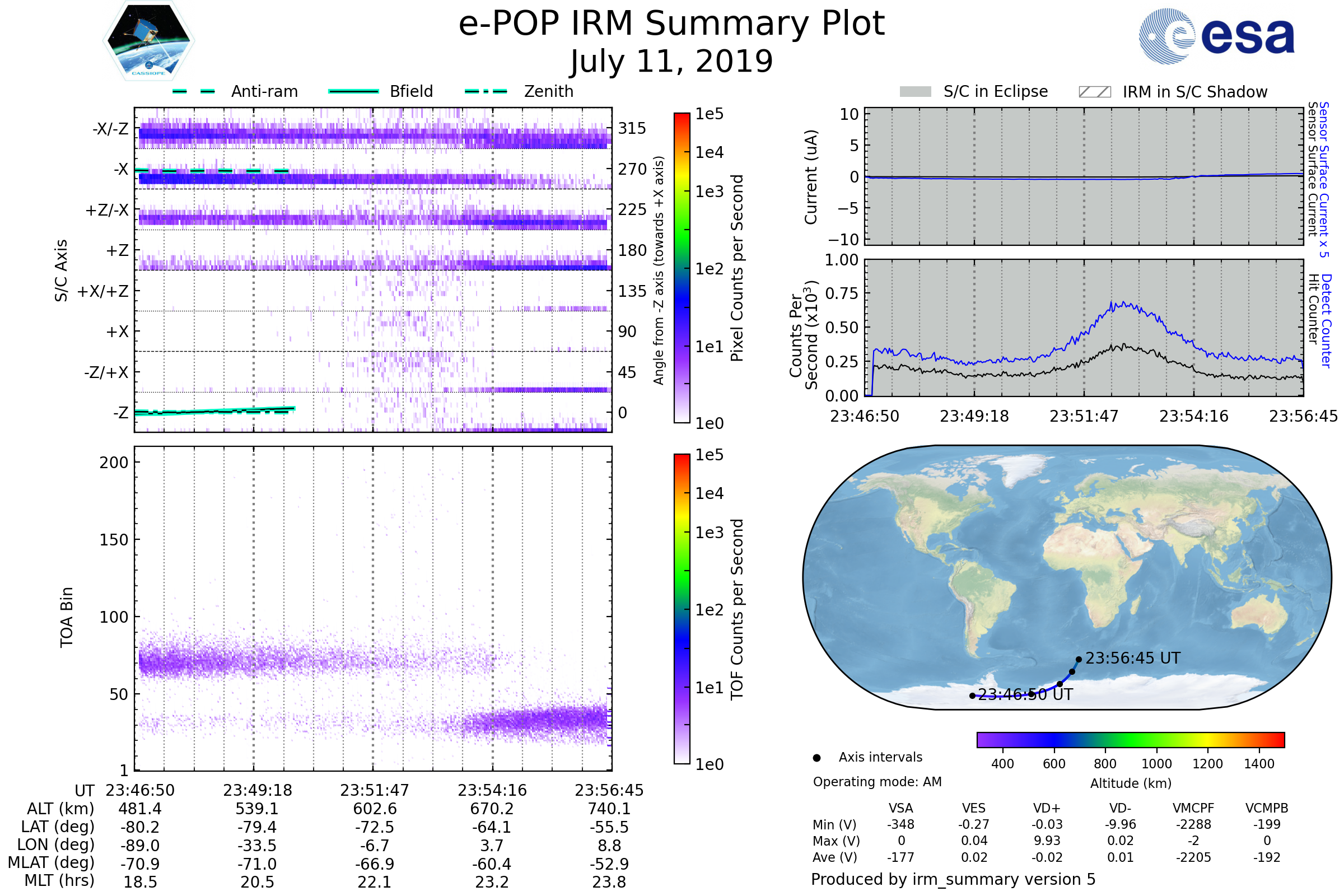Click the VSA column header in voltage table

click(x=900, y=808)
